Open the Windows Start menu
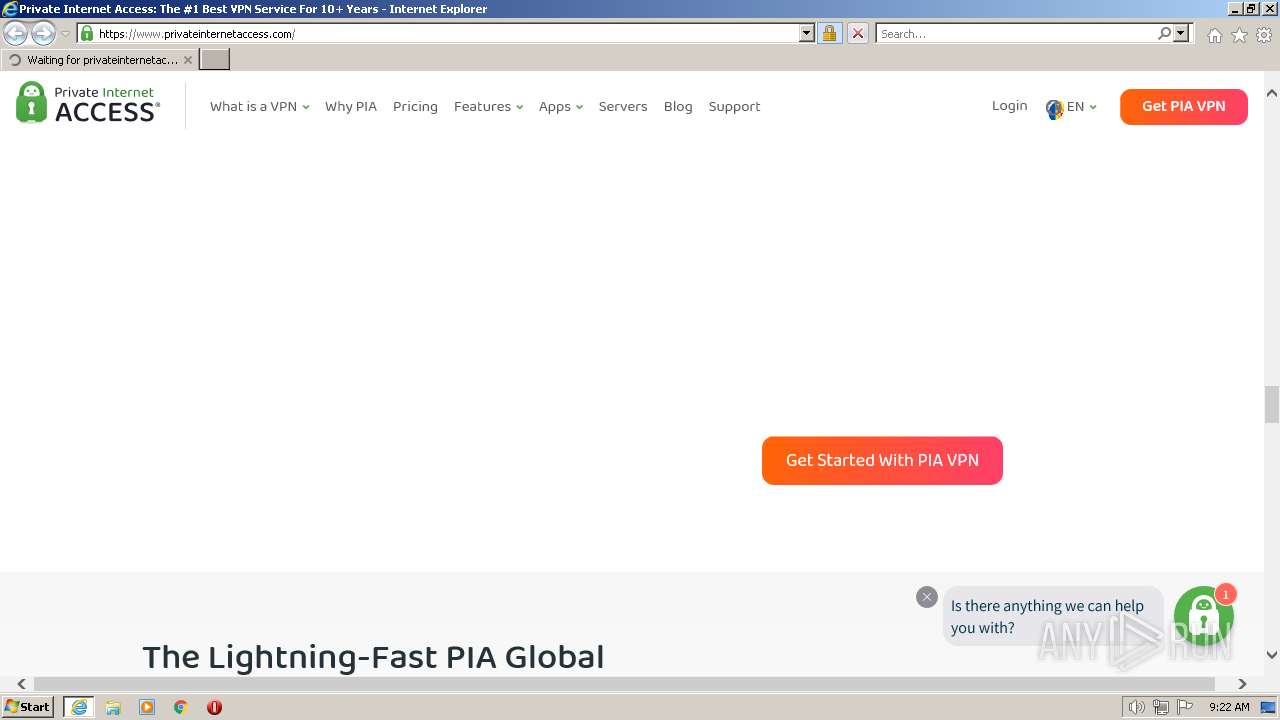 pyautogui.click(x=28, y=707)
